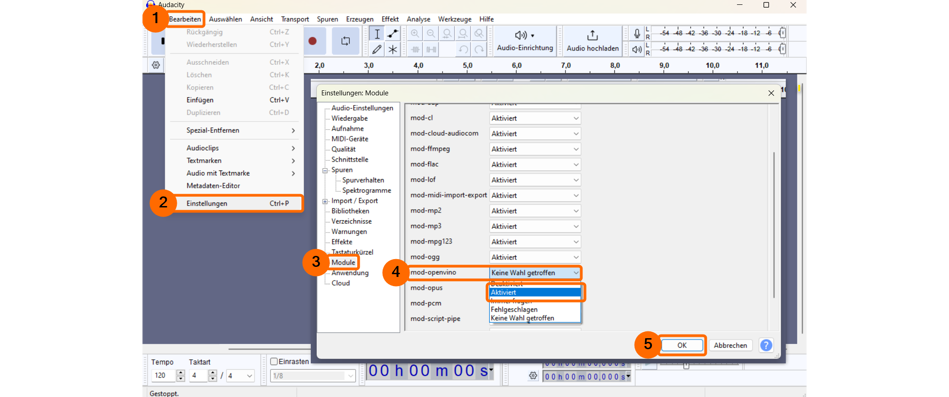Enable the Einrasten checkbox
Image resolution: width=949 pixels, height=397 pixels.
click(274, 361)
